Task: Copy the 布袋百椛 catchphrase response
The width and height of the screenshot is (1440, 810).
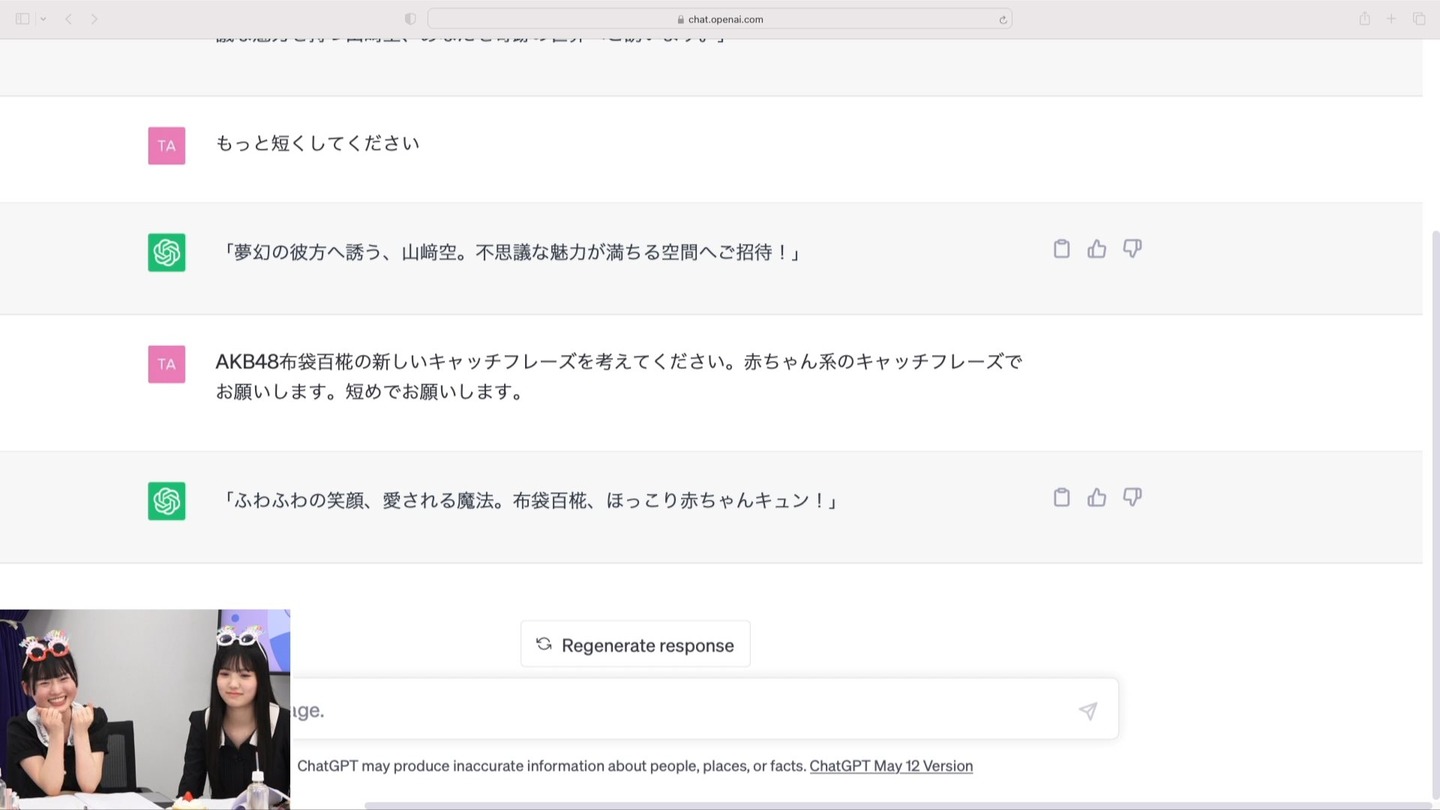Action: [1062, 498]
